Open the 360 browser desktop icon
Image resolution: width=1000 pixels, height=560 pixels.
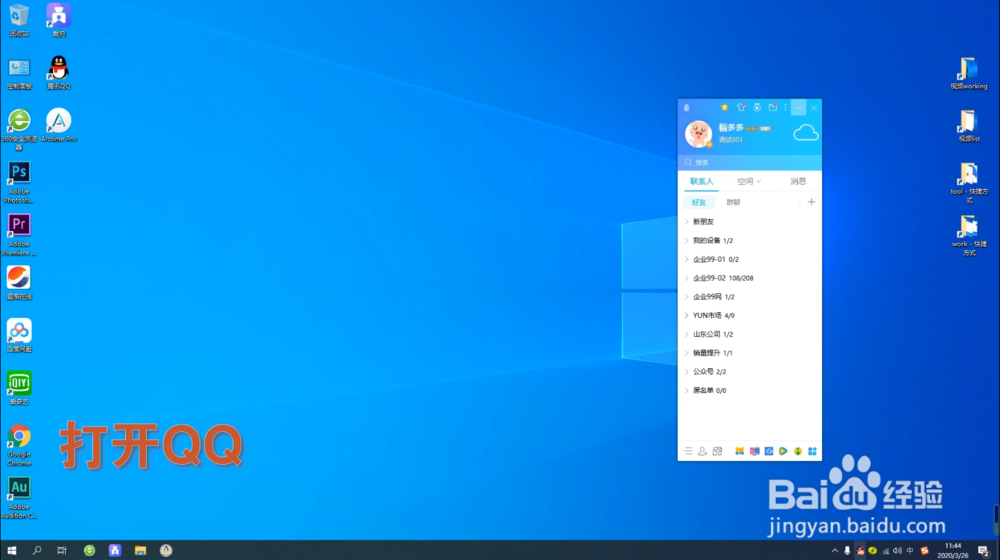(x=19, y=129)
